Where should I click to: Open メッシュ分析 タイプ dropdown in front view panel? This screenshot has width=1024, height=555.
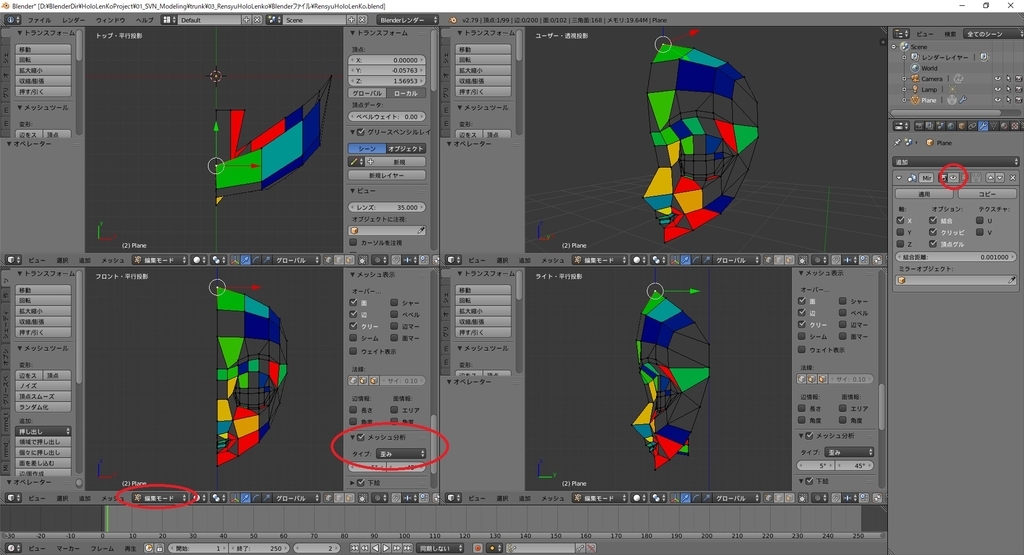click(402, 453)
